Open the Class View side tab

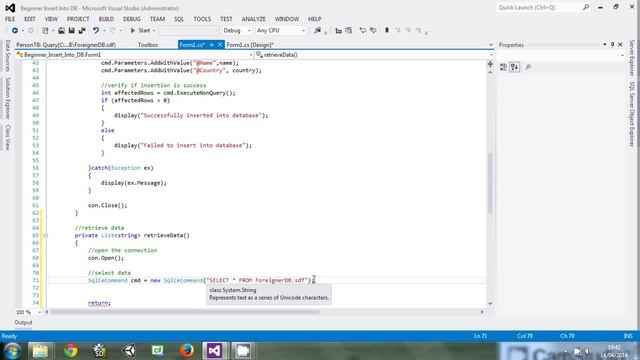7,137
